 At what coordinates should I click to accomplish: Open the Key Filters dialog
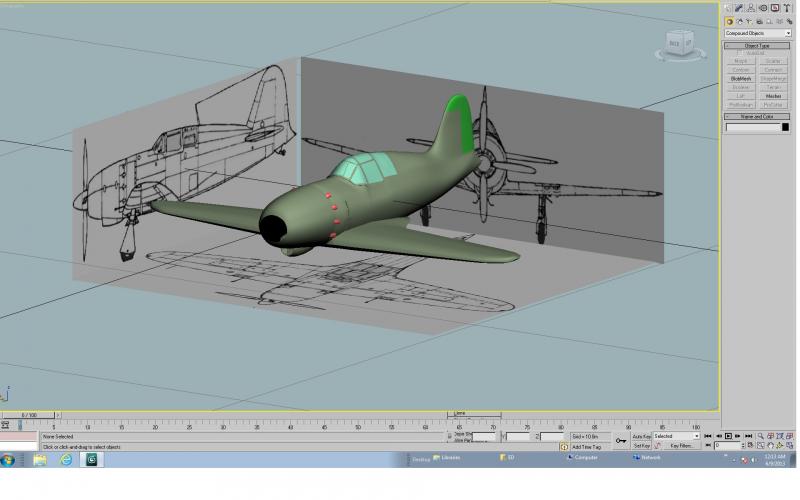coord(682,446)
